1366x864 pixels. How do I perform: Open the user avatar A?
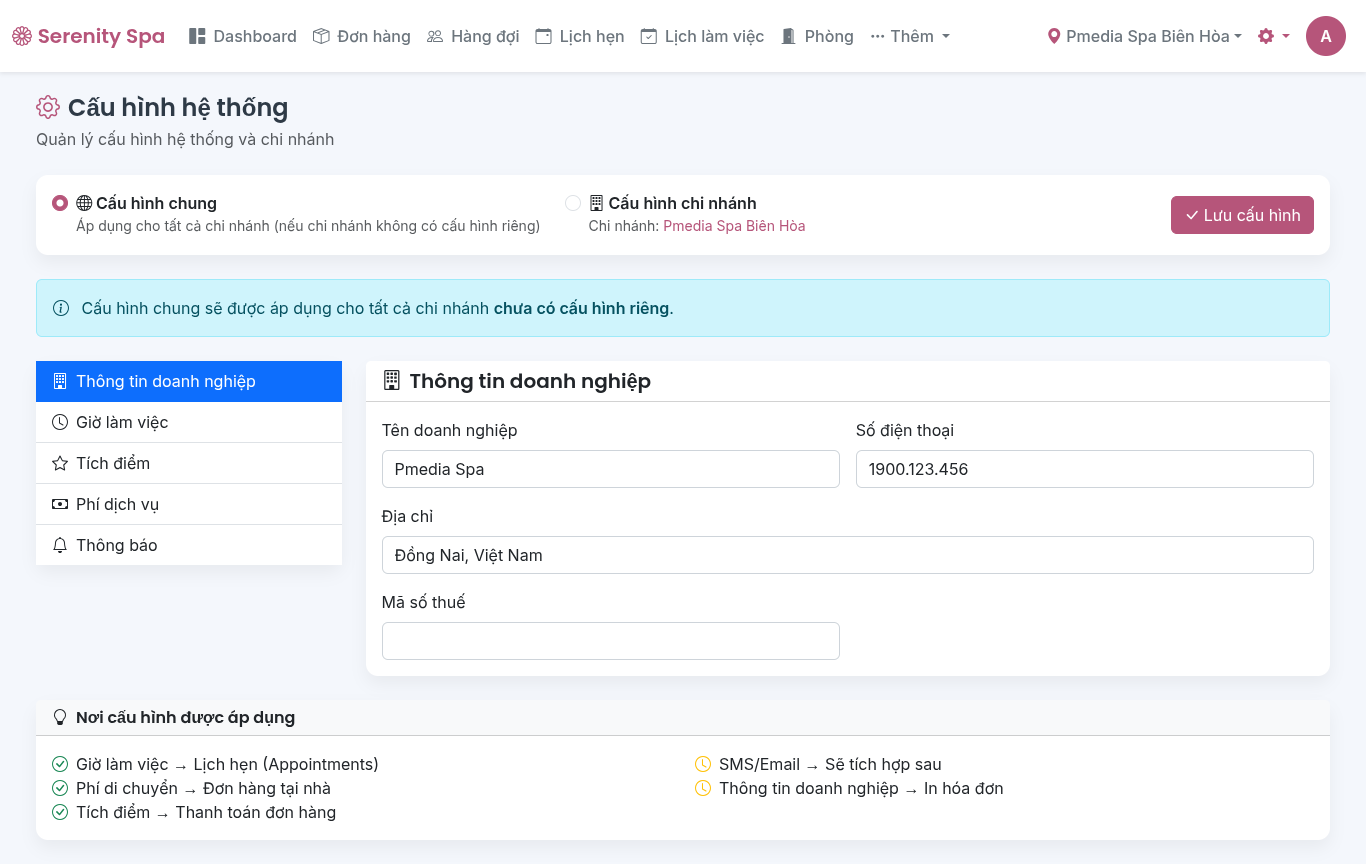click(x=1325, y=36)
